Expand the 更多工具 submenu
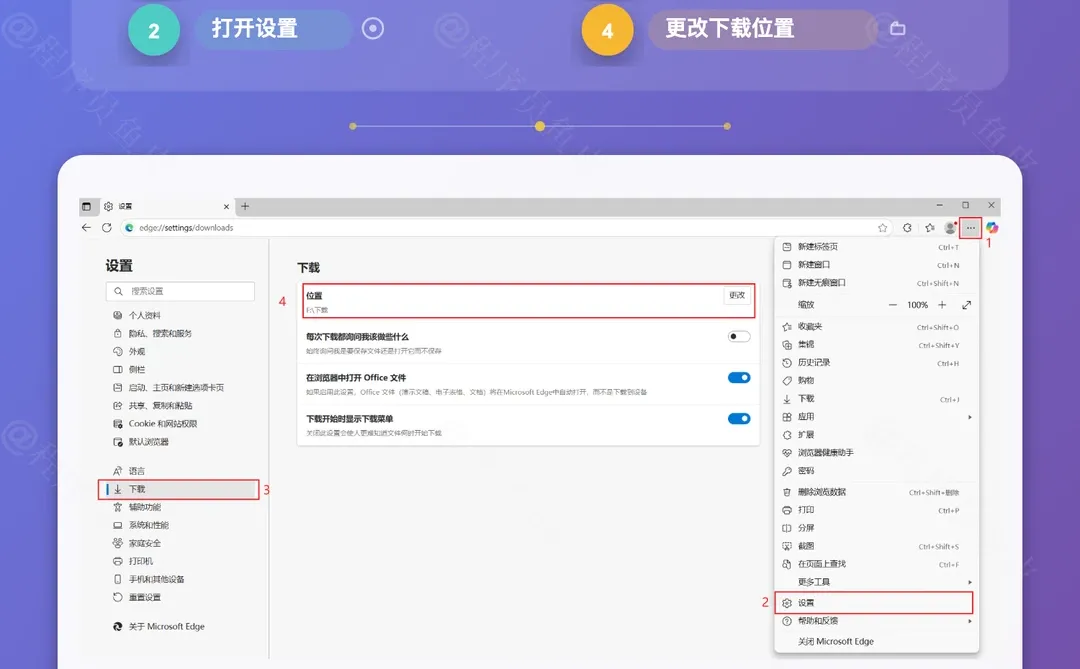 pyautogui.click(x=876, y=581)
